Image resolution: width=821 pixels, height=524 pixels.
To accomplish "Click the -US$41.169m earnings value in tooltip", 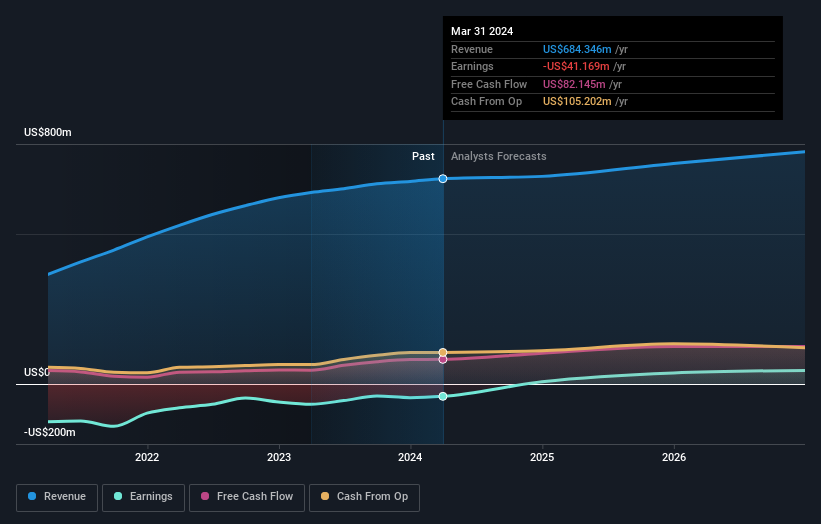I will click(576, 66).
